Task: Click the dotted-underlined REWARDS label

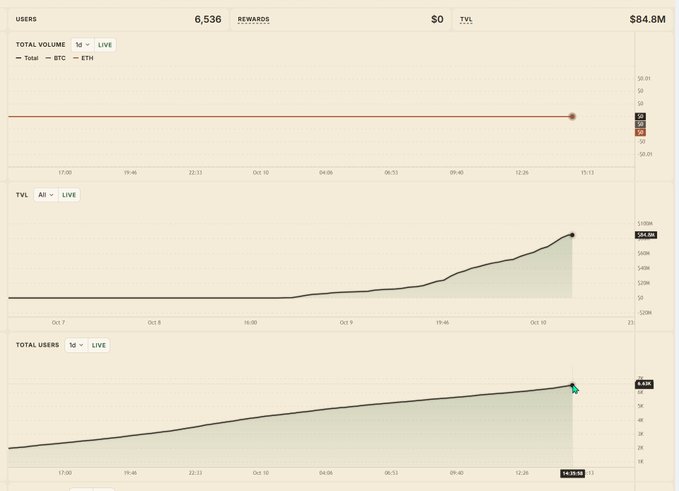Action: 253,19
